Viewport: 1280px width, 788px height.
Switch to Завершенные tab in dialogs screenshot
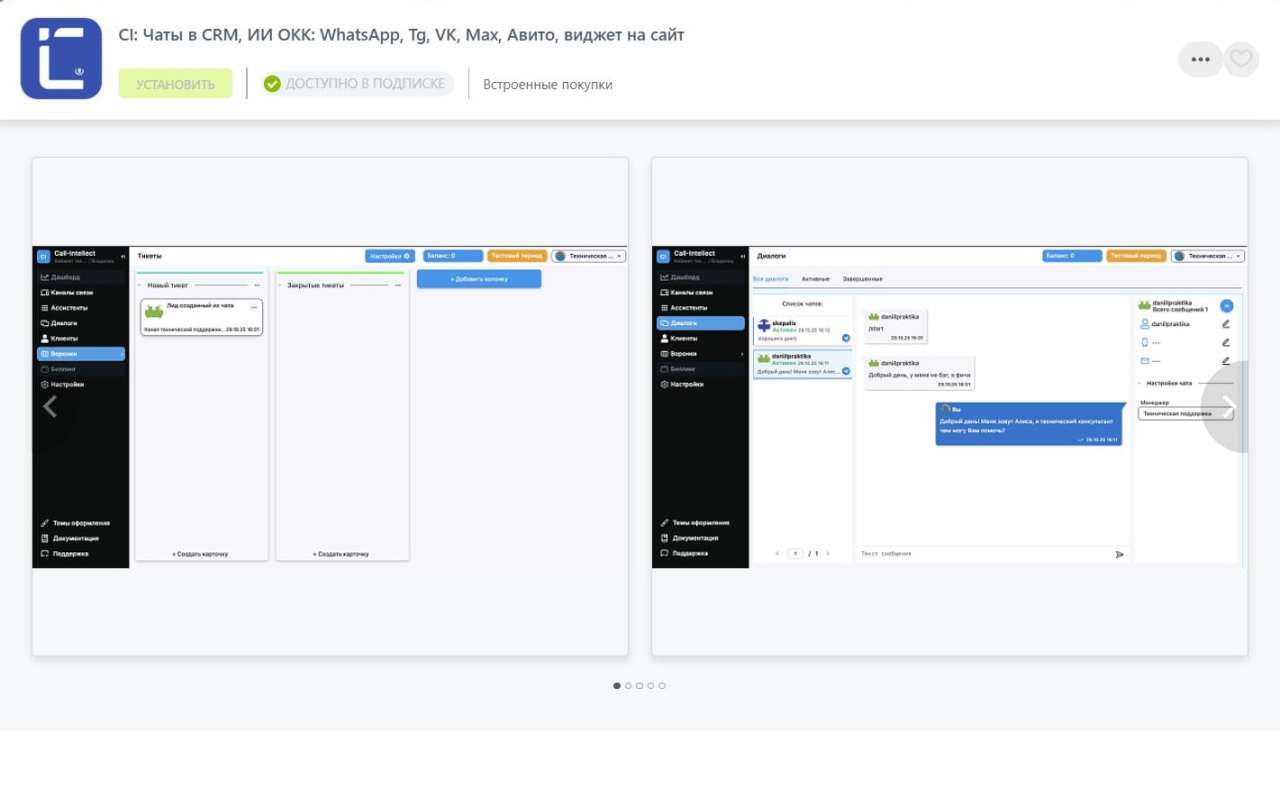[862, 279]
